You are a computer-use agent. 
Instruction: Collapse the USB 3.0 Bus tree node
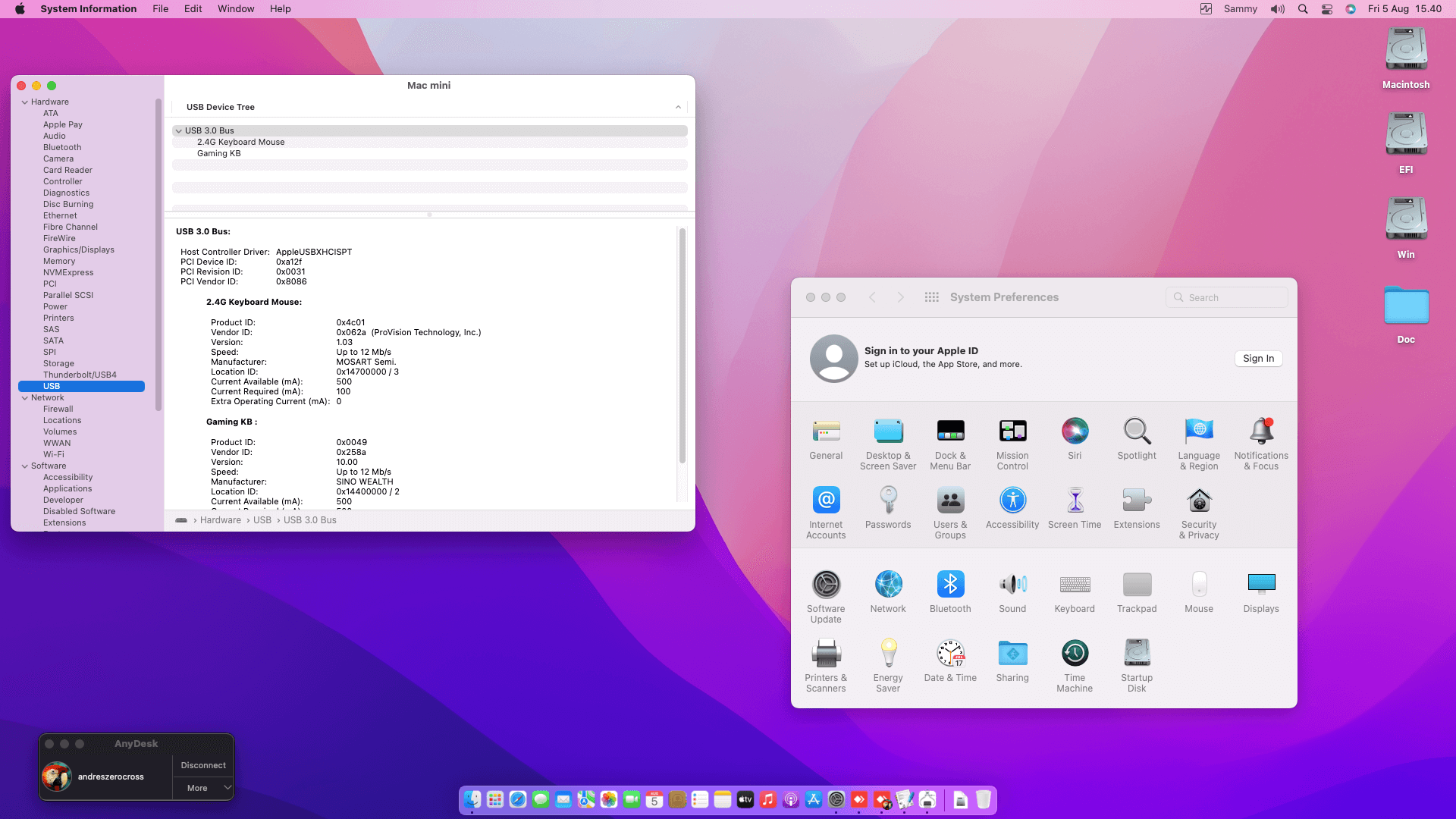point(179,131)
